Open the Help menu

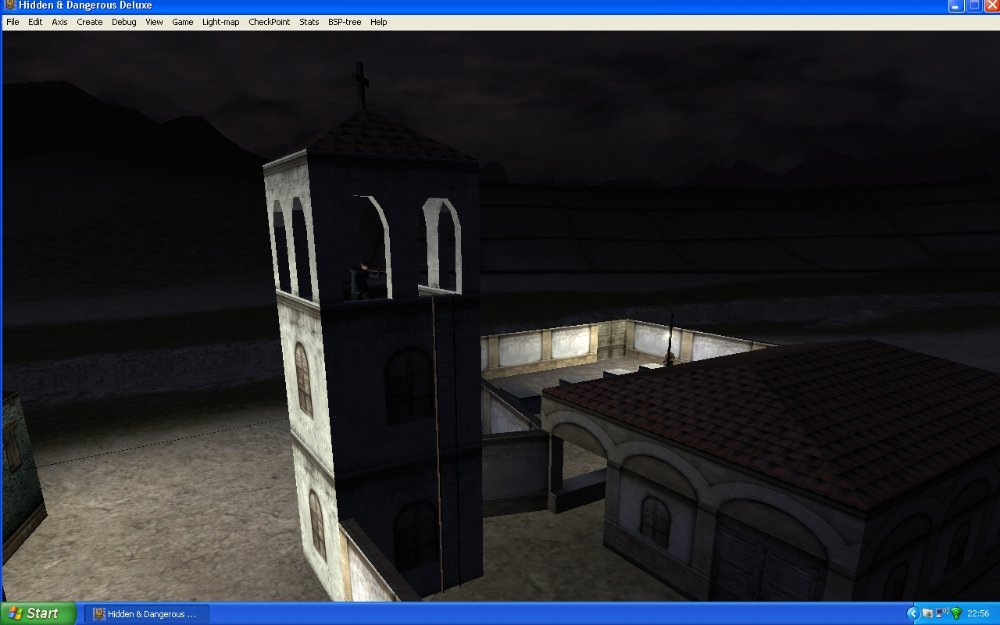[x=378, y=22]
